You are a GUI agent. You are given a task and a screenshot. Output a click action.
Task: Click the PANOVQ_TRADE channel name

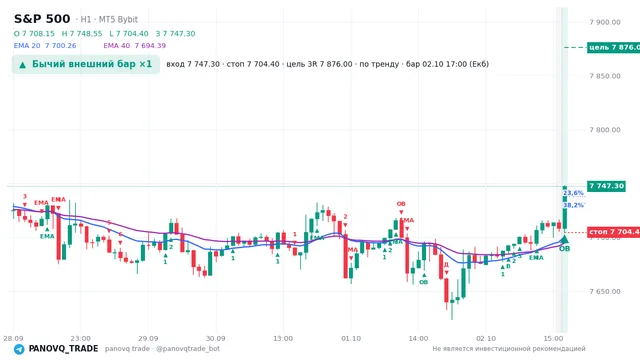pos(63,349)
